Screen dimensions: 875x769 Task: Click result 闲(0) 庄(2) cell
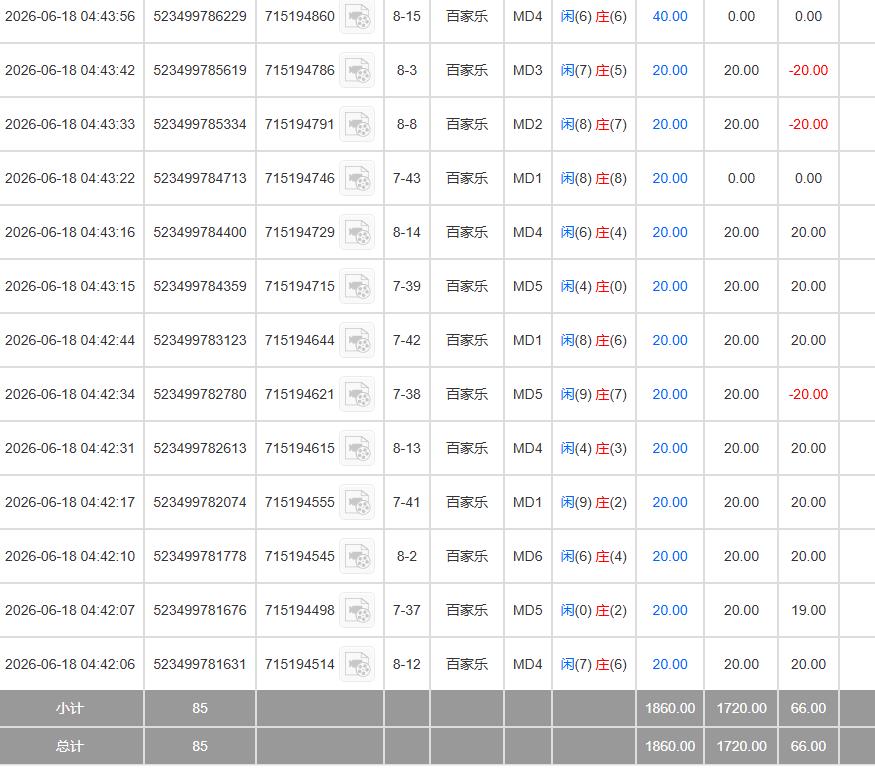pos(594,611)
